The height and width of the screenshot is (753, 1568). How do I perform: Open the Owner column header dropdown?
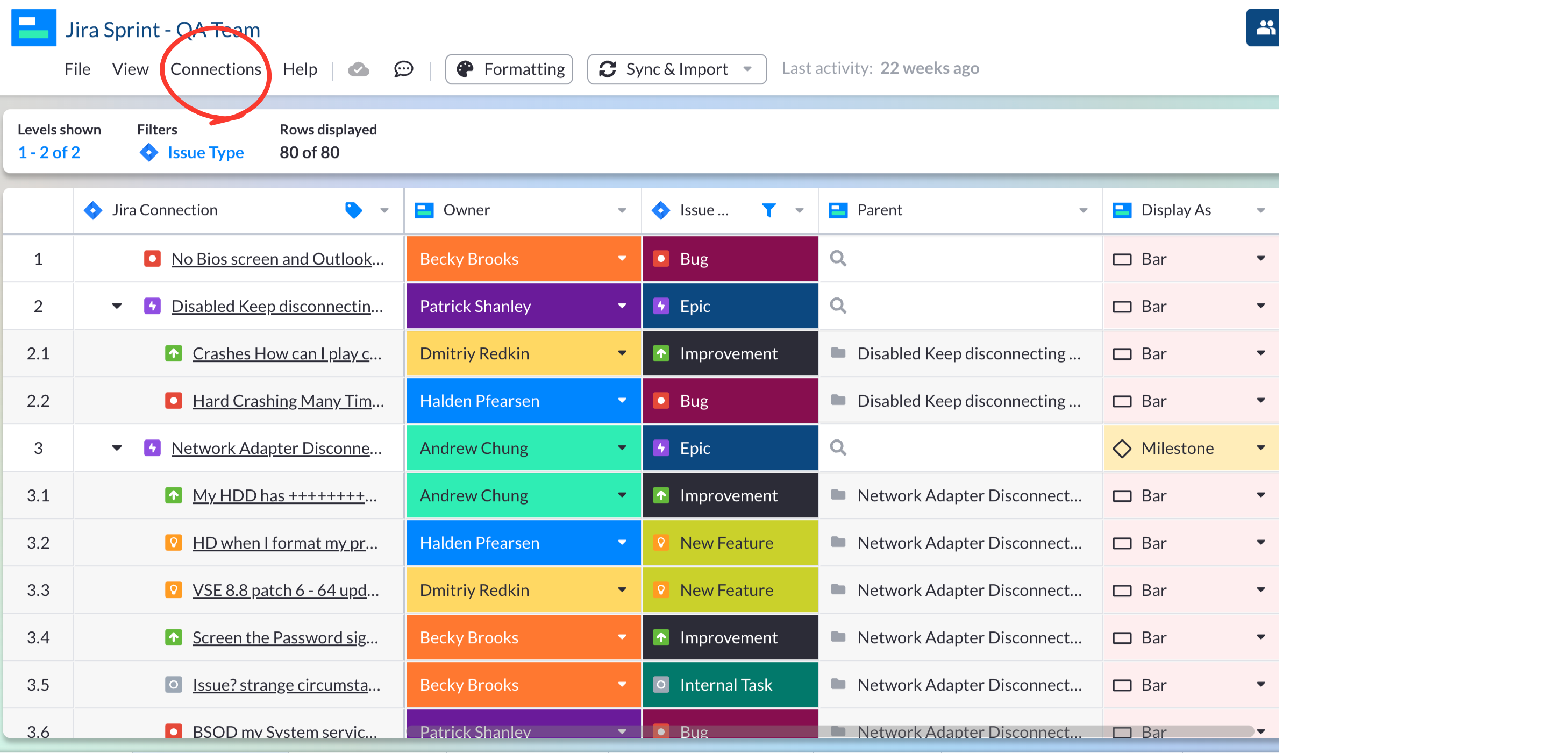tap(622, 211)
